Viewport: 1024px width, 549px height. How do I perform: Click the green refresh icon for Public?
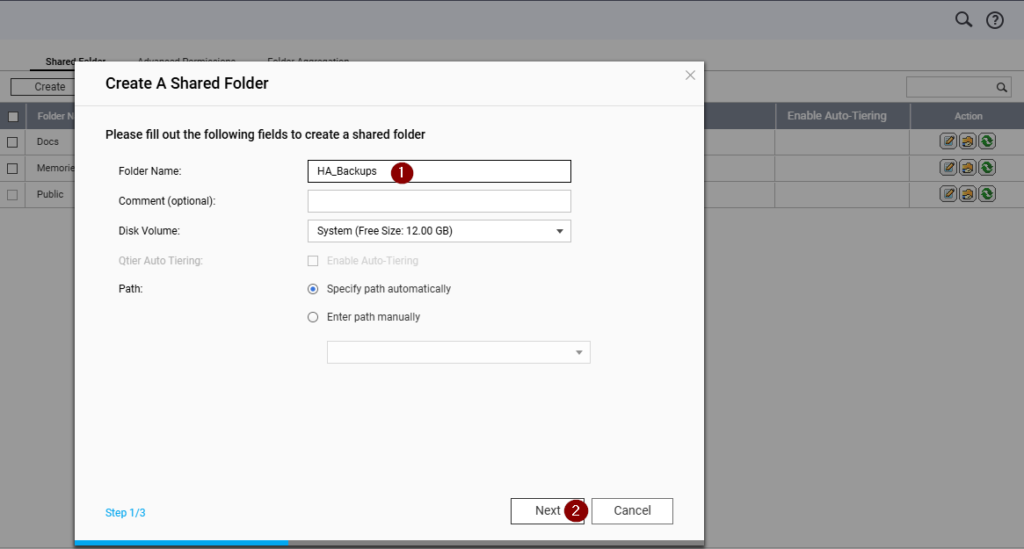[x=987, y=194]
